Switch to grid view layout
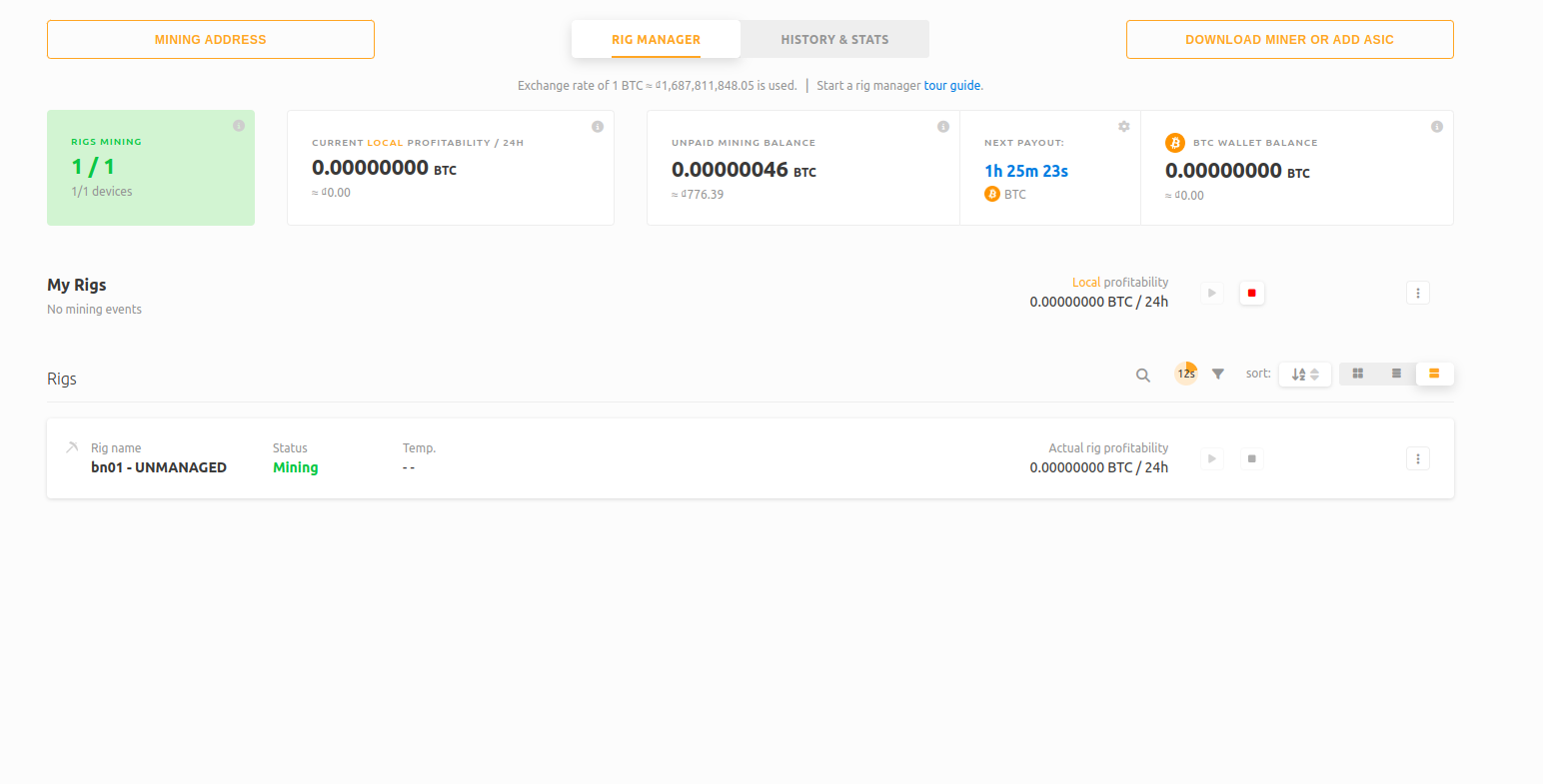Image resolution: width=1543 pixels, height=784 pixels. point(1357,373)
